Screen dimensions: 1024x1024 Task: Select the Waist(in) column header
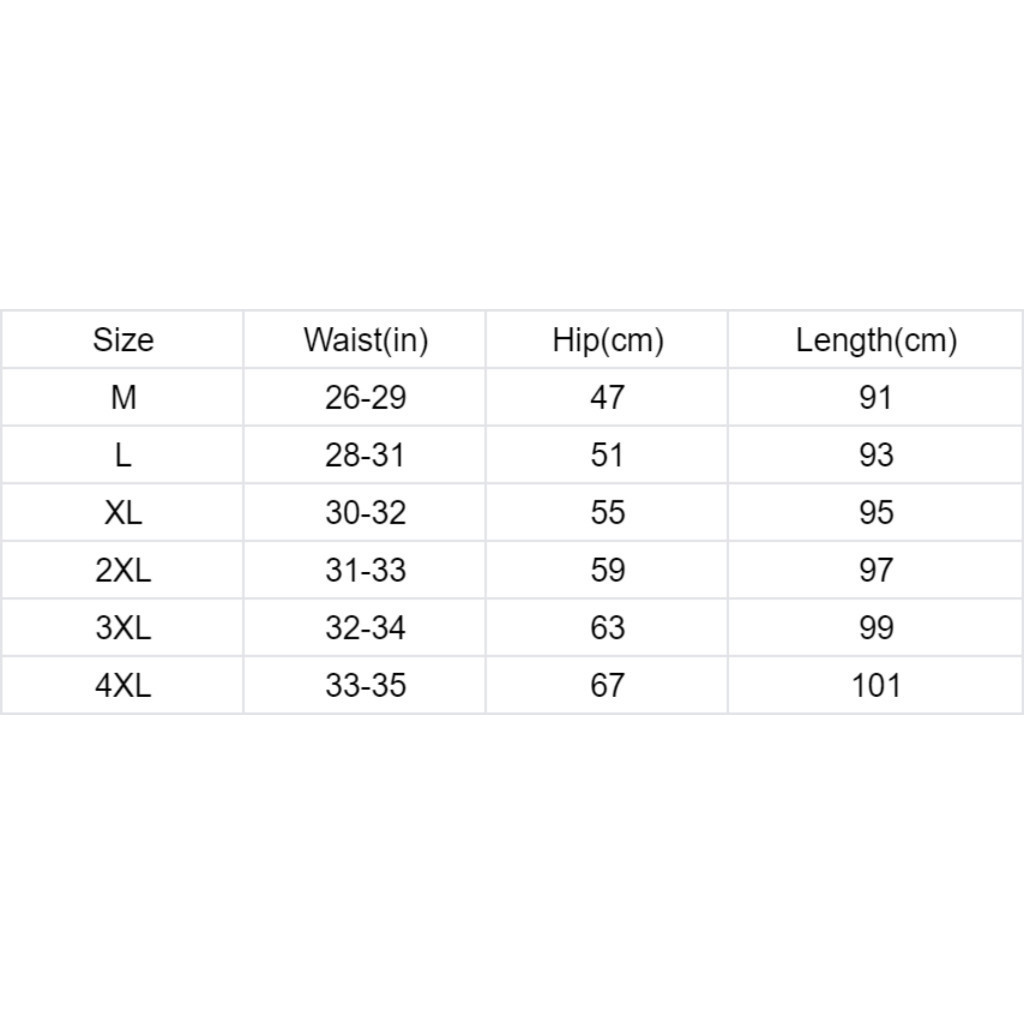click(x=365, y=340)
